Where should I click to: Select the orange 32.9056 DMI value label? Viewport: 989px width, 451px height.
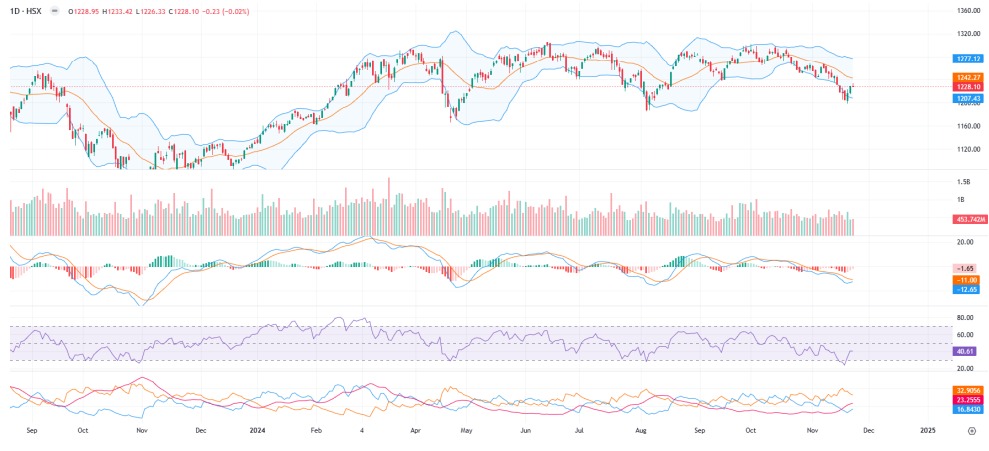(968, 390)
